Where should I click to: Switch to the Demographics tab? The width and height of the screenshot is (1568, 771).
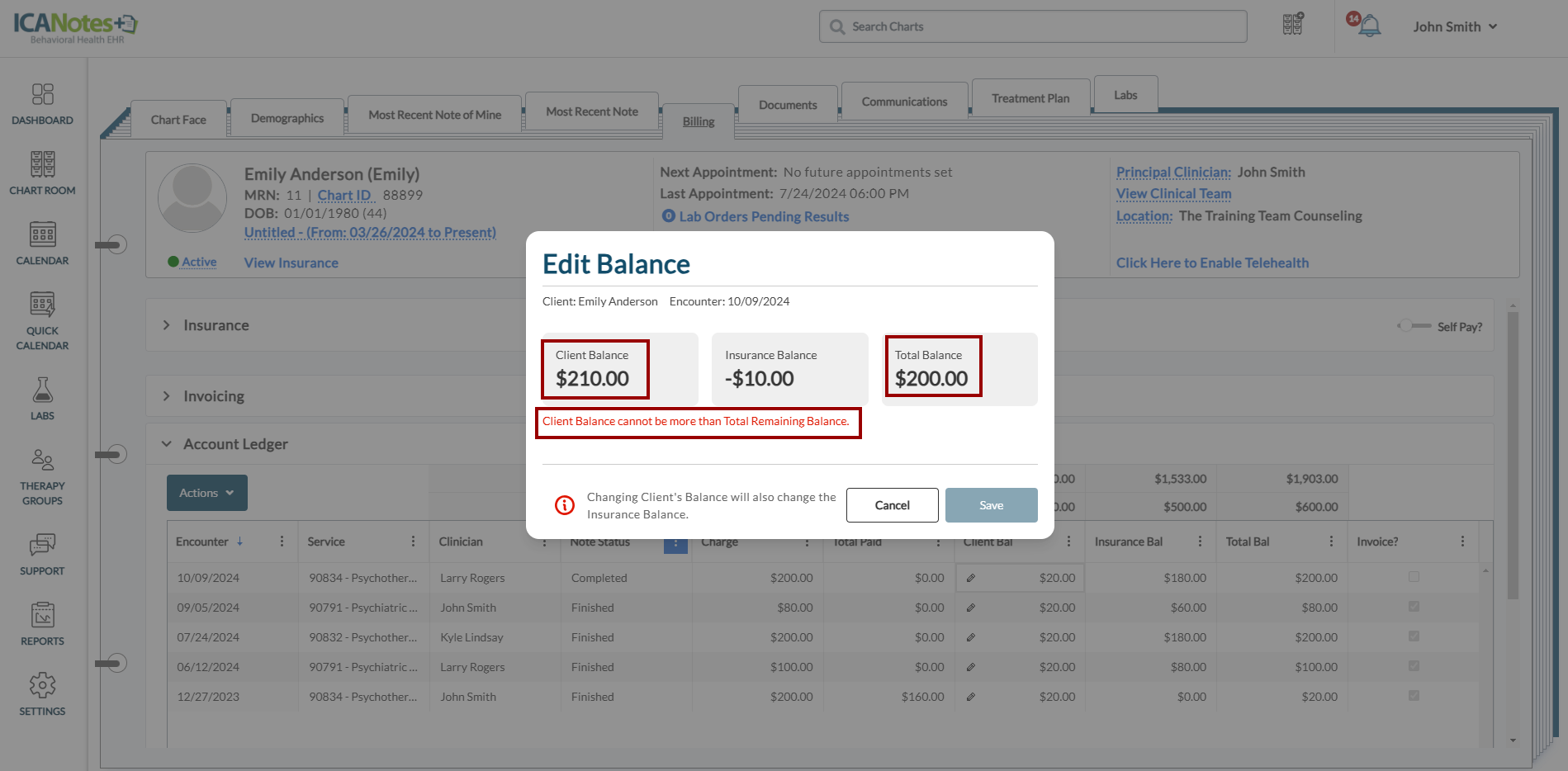(287, 118)
